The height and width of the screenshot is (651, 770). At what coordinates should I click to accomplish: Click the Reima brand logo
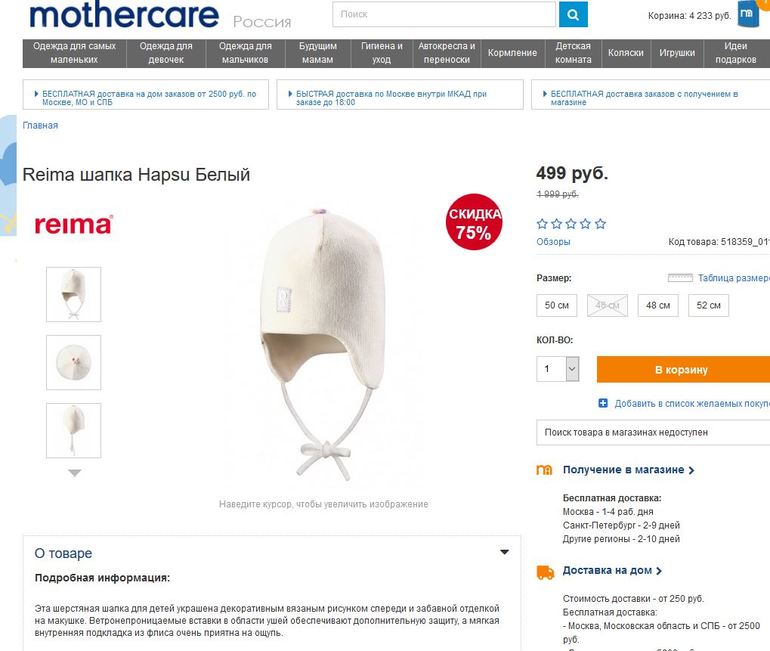click(x=73, y=224)
